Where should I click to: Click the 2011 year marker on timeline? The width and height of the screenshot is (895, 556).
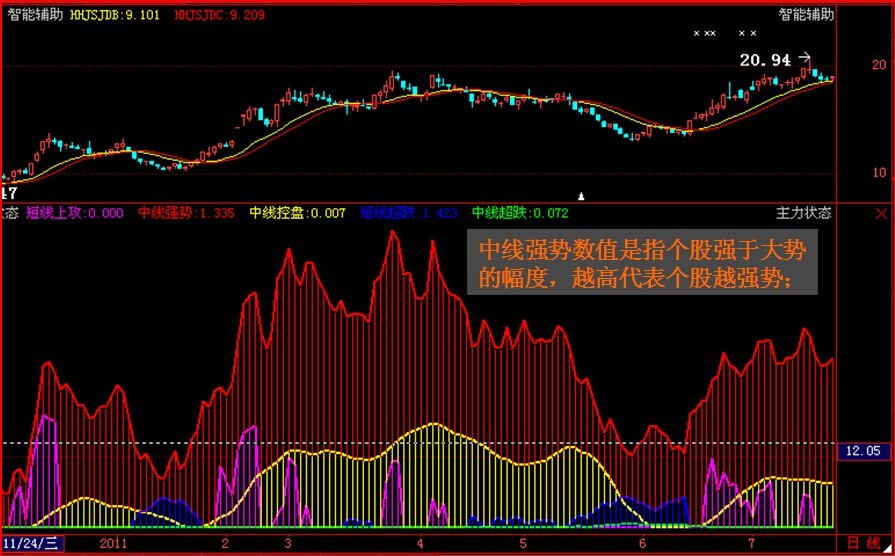[116, 543]
